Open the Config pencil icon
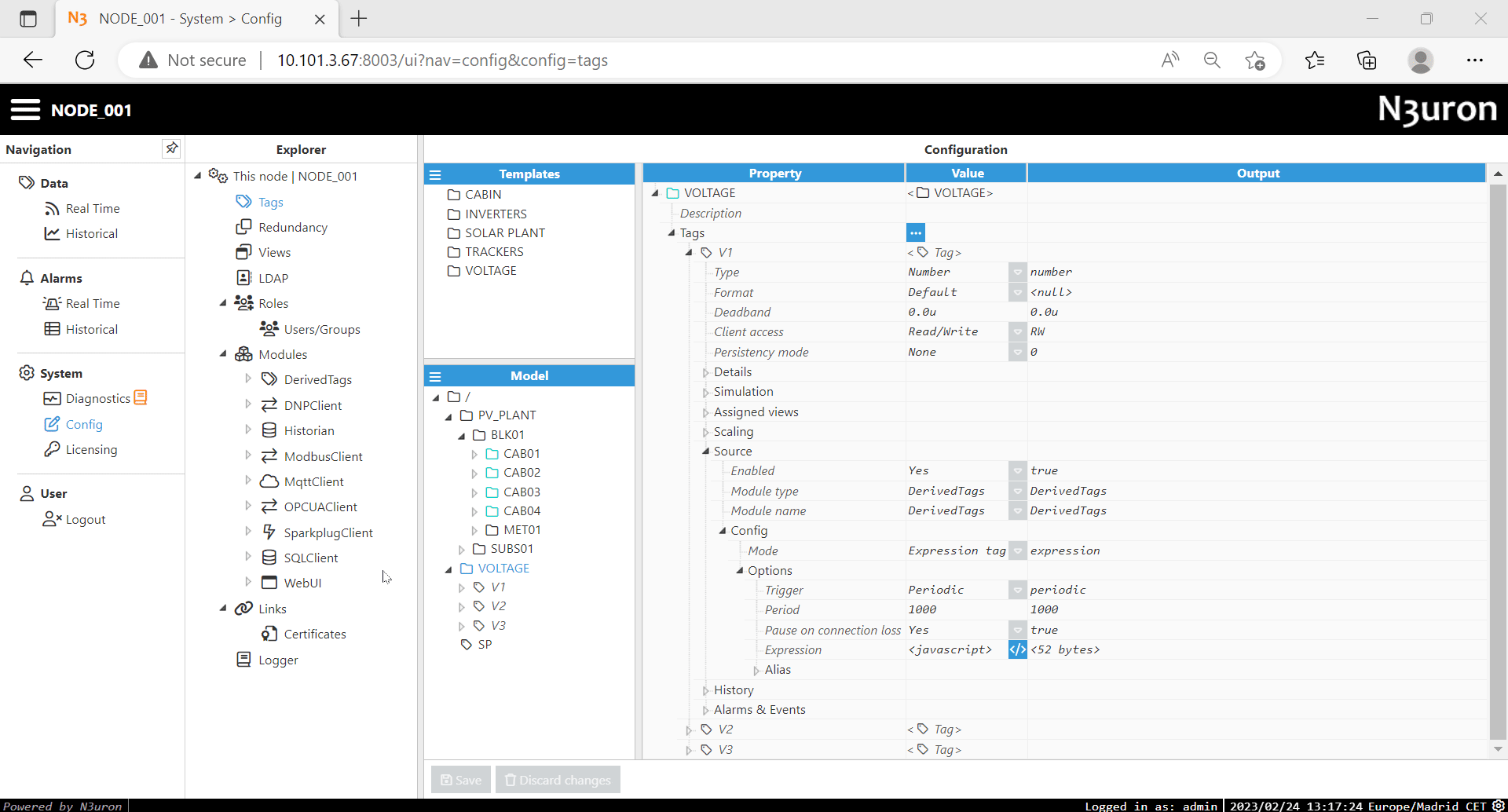 52,424
